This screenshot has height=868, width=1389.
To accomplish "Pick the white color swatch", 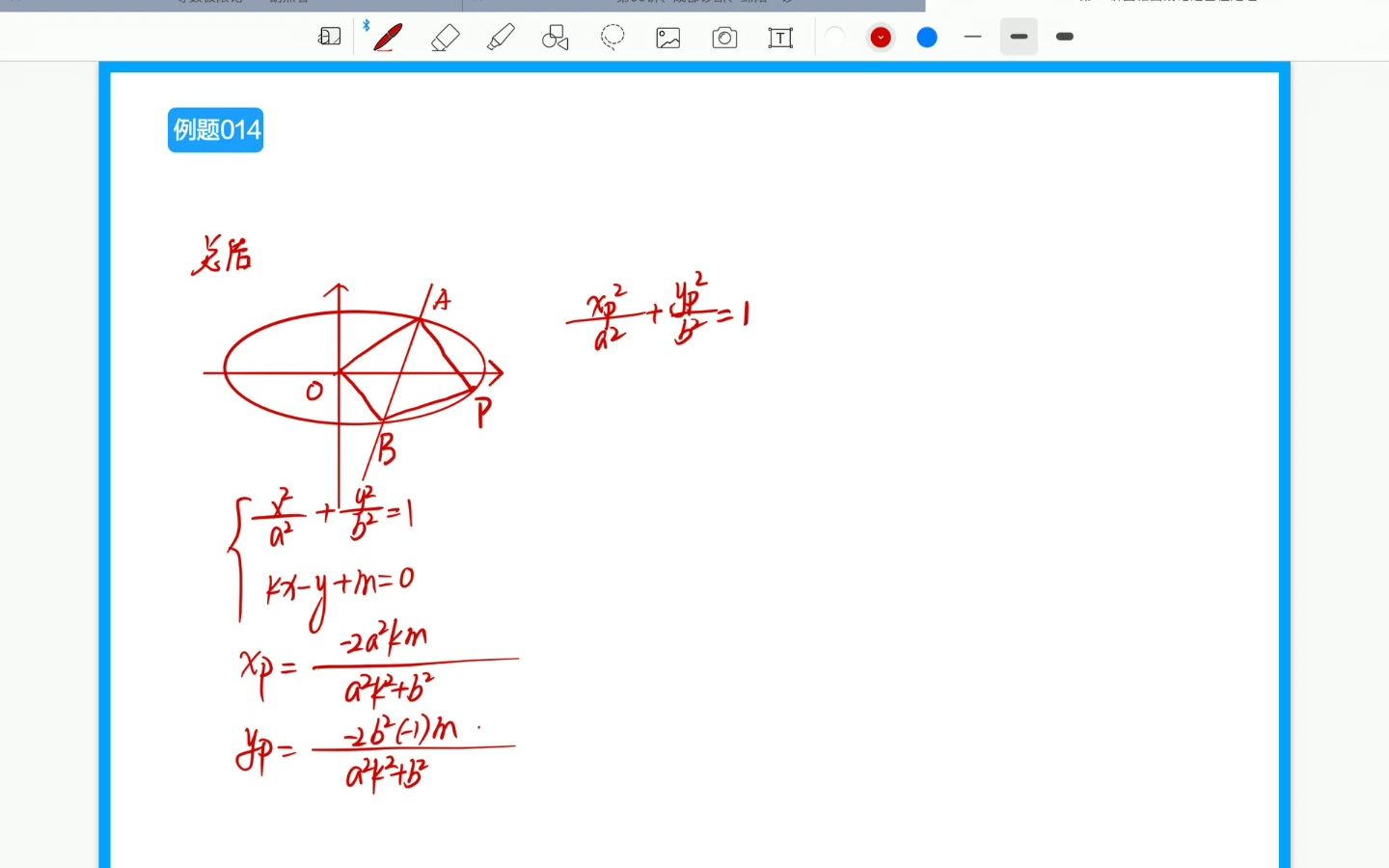I will pos(835,37).
